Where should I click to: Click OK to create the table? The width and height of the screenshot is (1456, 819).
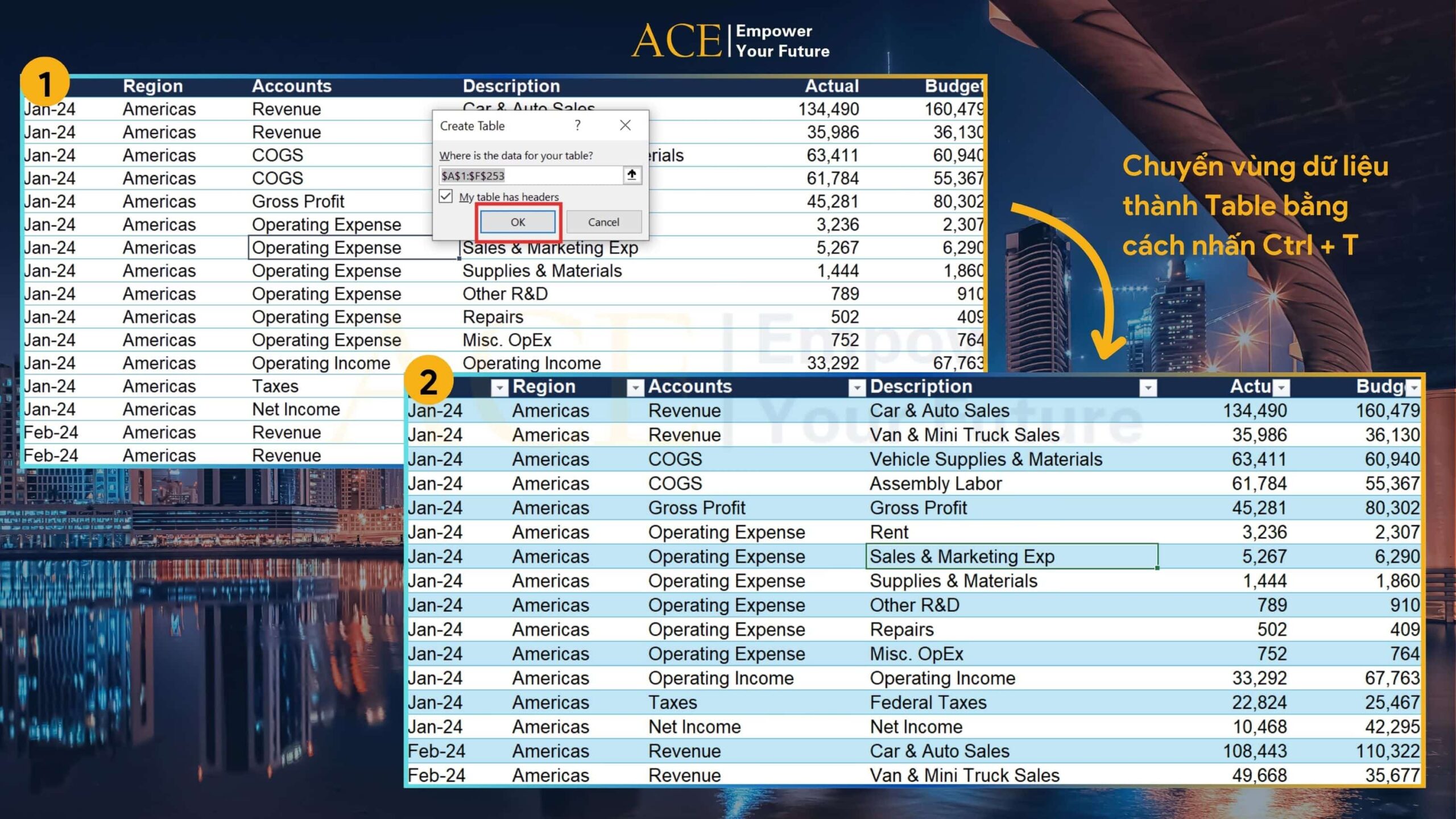[516, 222]
